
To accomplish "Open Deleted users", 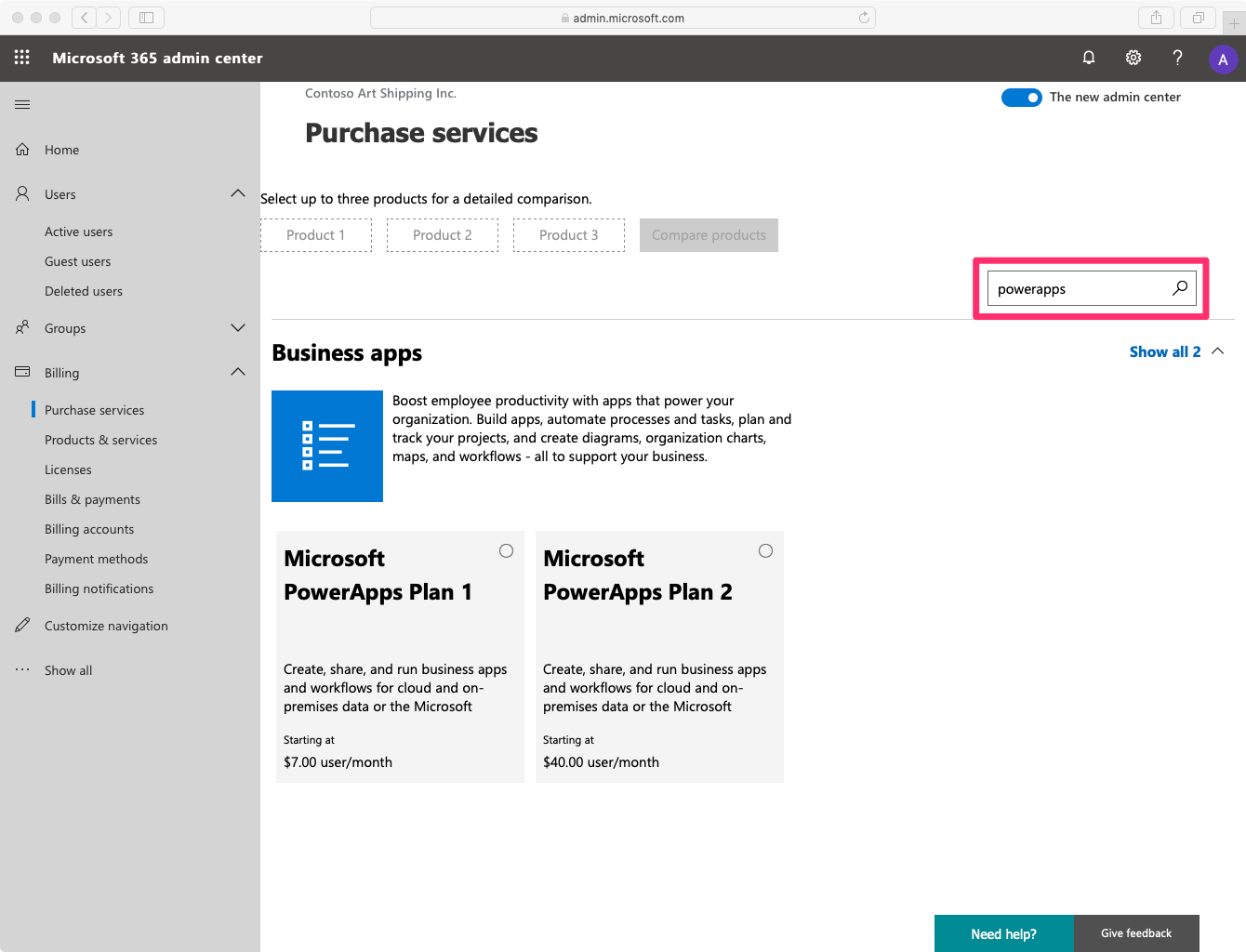I will pos(84,291).
